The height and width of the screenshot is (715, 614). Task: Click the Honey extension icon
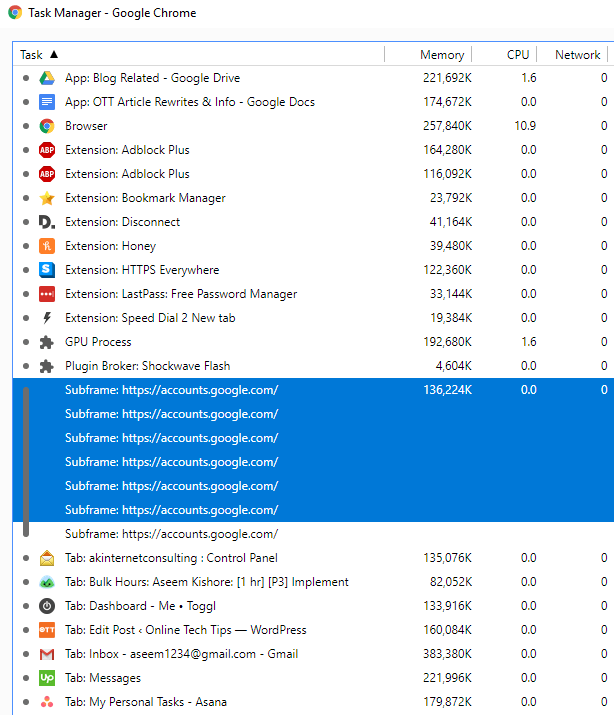[x=46, y=246]
